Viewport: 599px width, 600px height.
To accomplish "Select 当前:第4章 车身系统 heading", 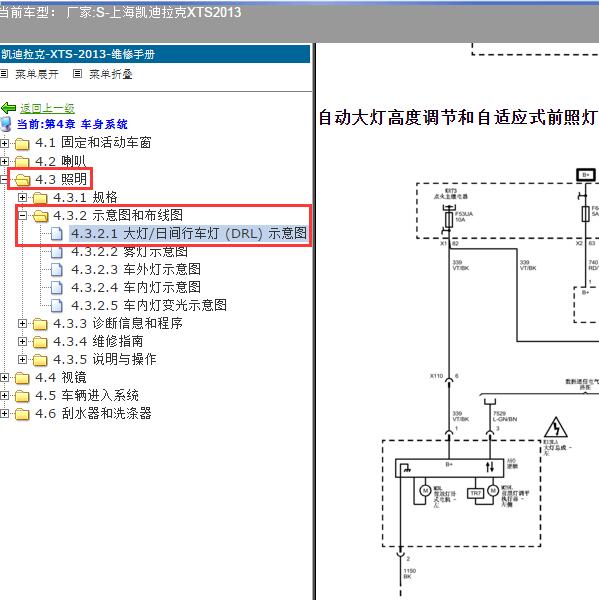I will pos(72,124).
